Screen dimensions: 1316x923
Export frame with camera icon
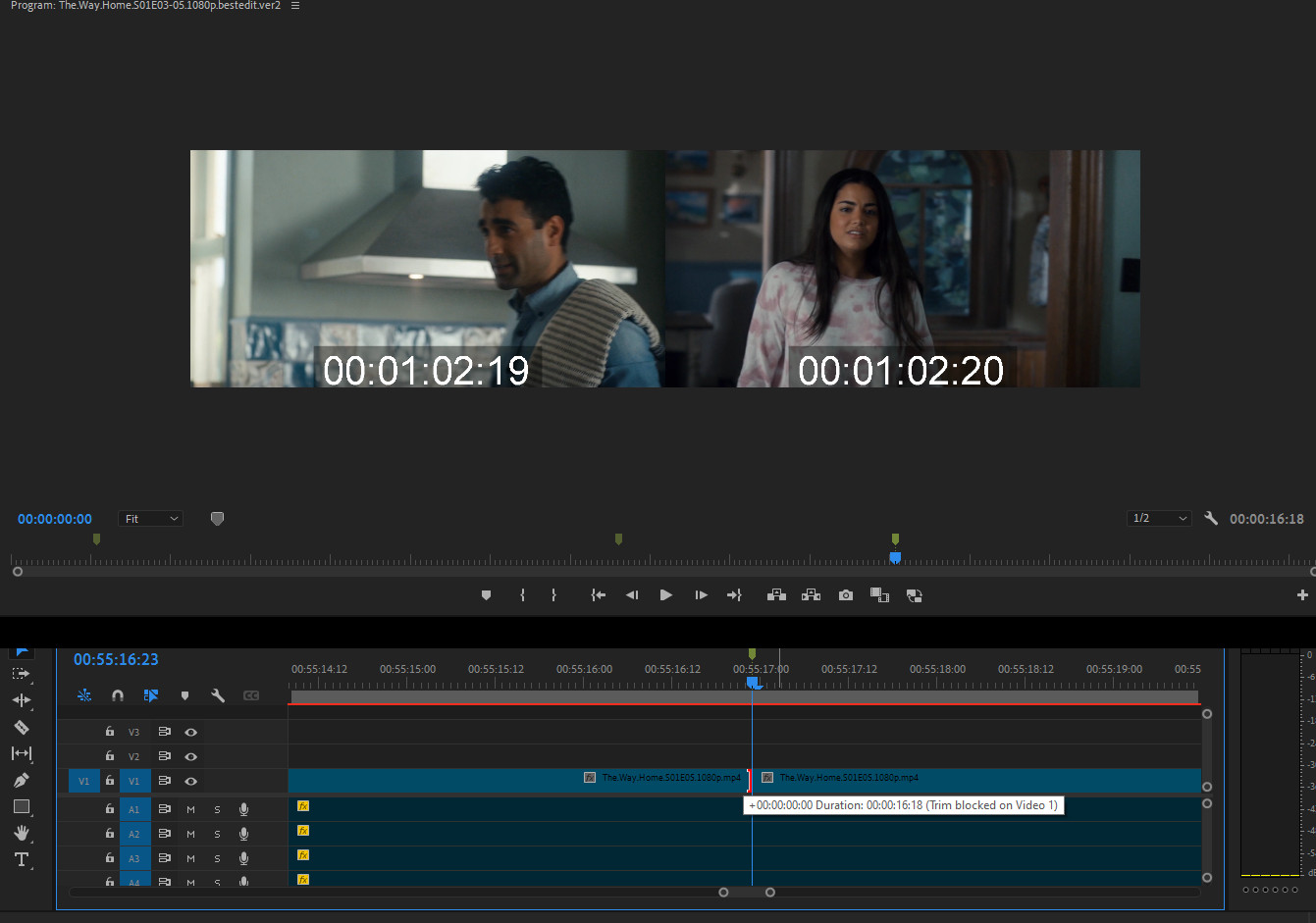[x=845, y=595]
